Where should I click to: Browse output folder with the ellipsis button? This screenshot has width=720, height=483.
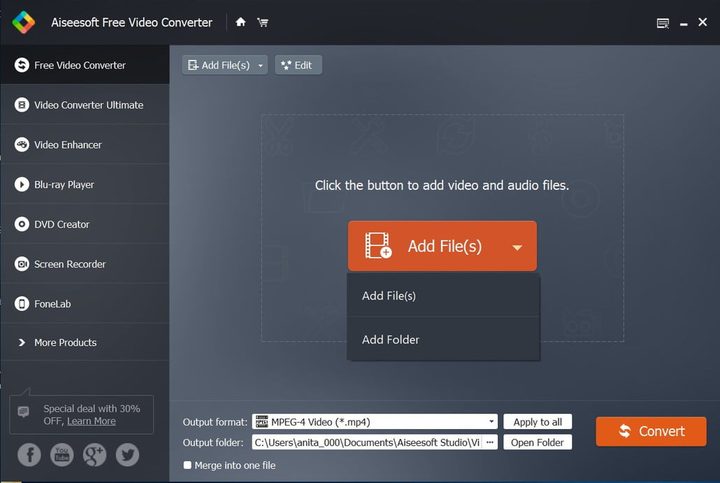pos(490,442)
